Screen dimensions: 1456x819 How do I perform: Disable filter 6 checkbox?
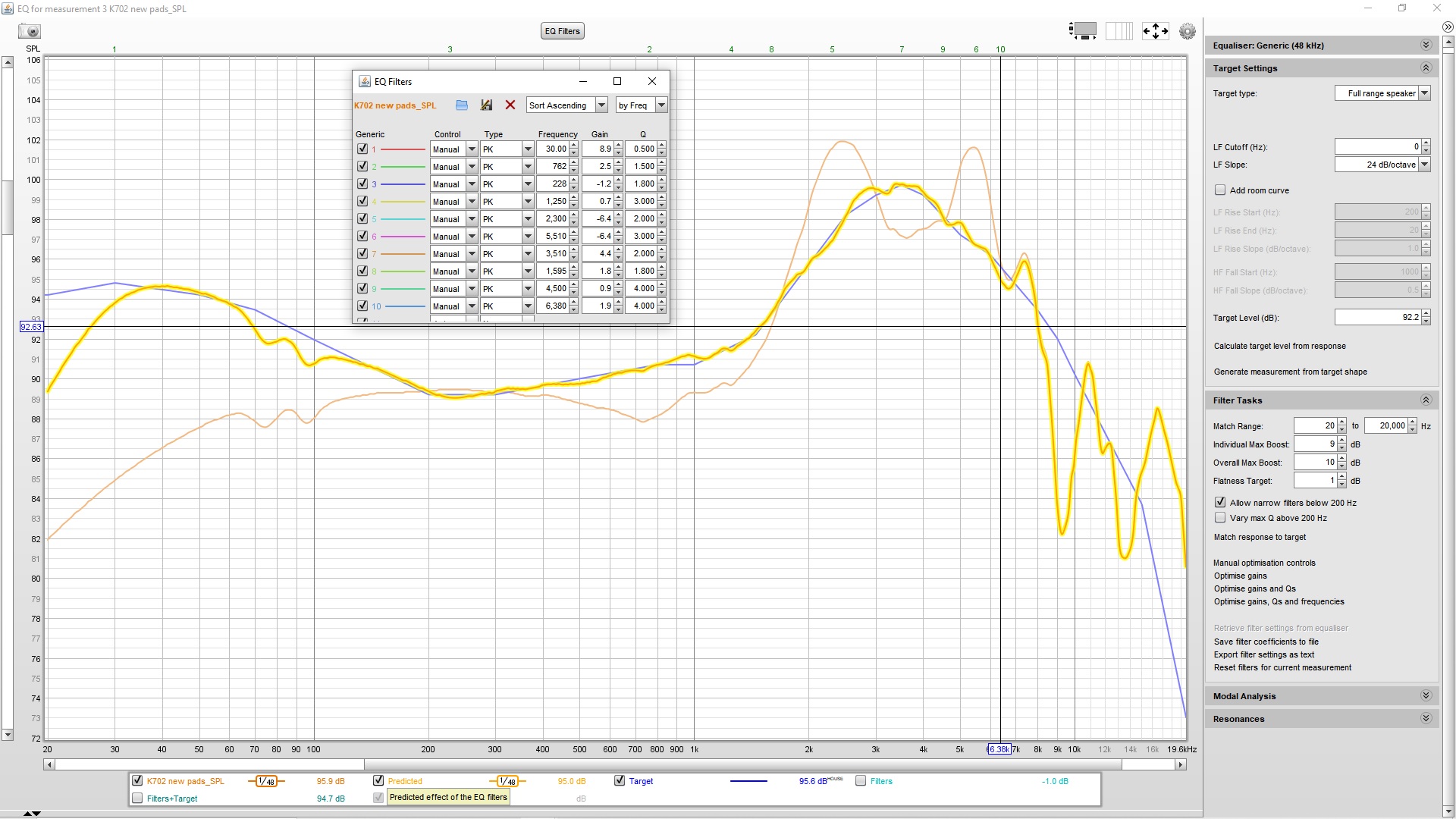(362, 236)
